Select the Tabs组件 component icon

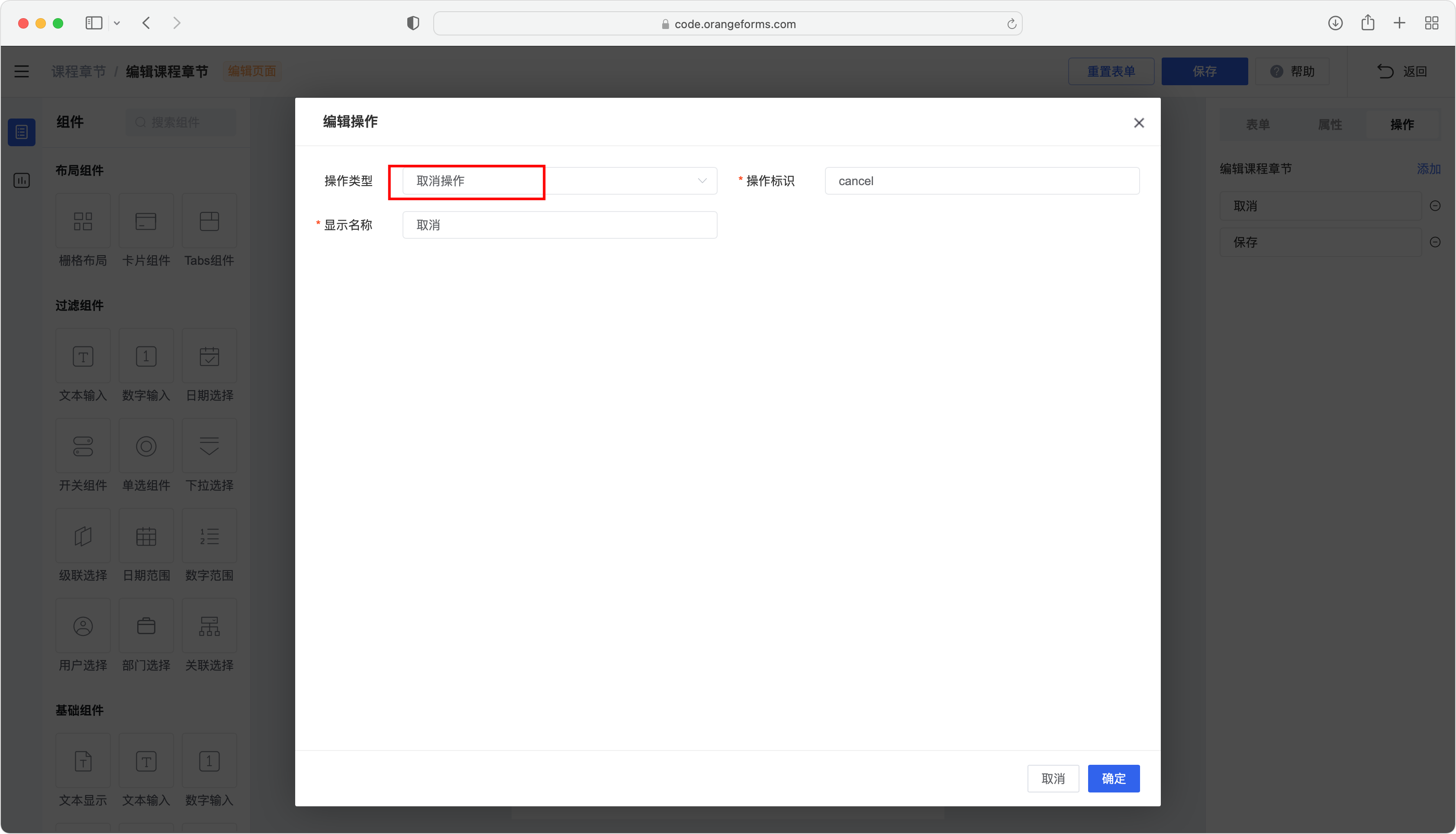coord(209,221)
